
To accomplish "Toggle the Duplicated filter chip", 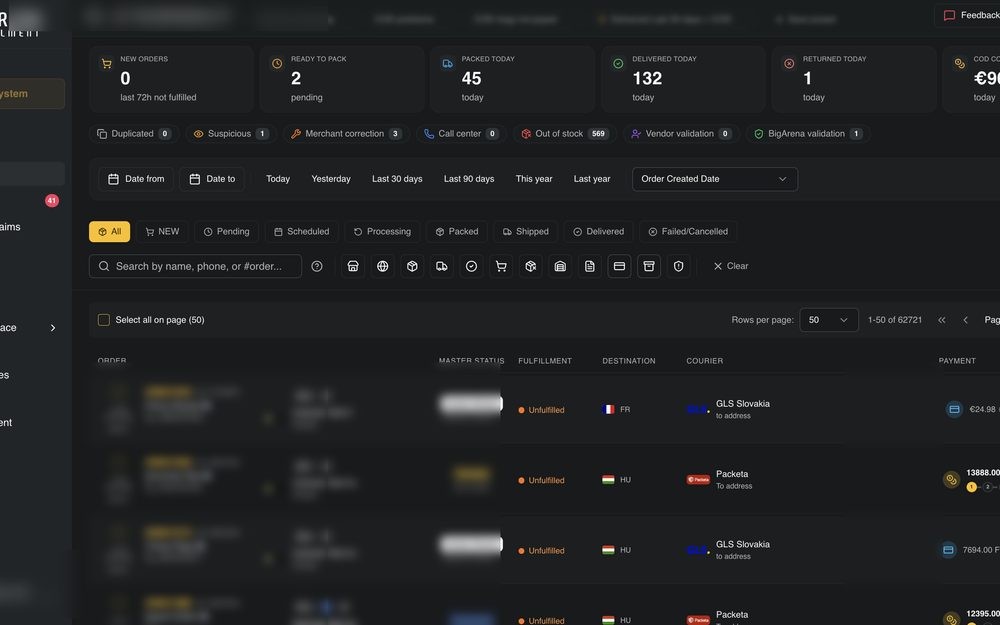I will click(x=134, y=134).
